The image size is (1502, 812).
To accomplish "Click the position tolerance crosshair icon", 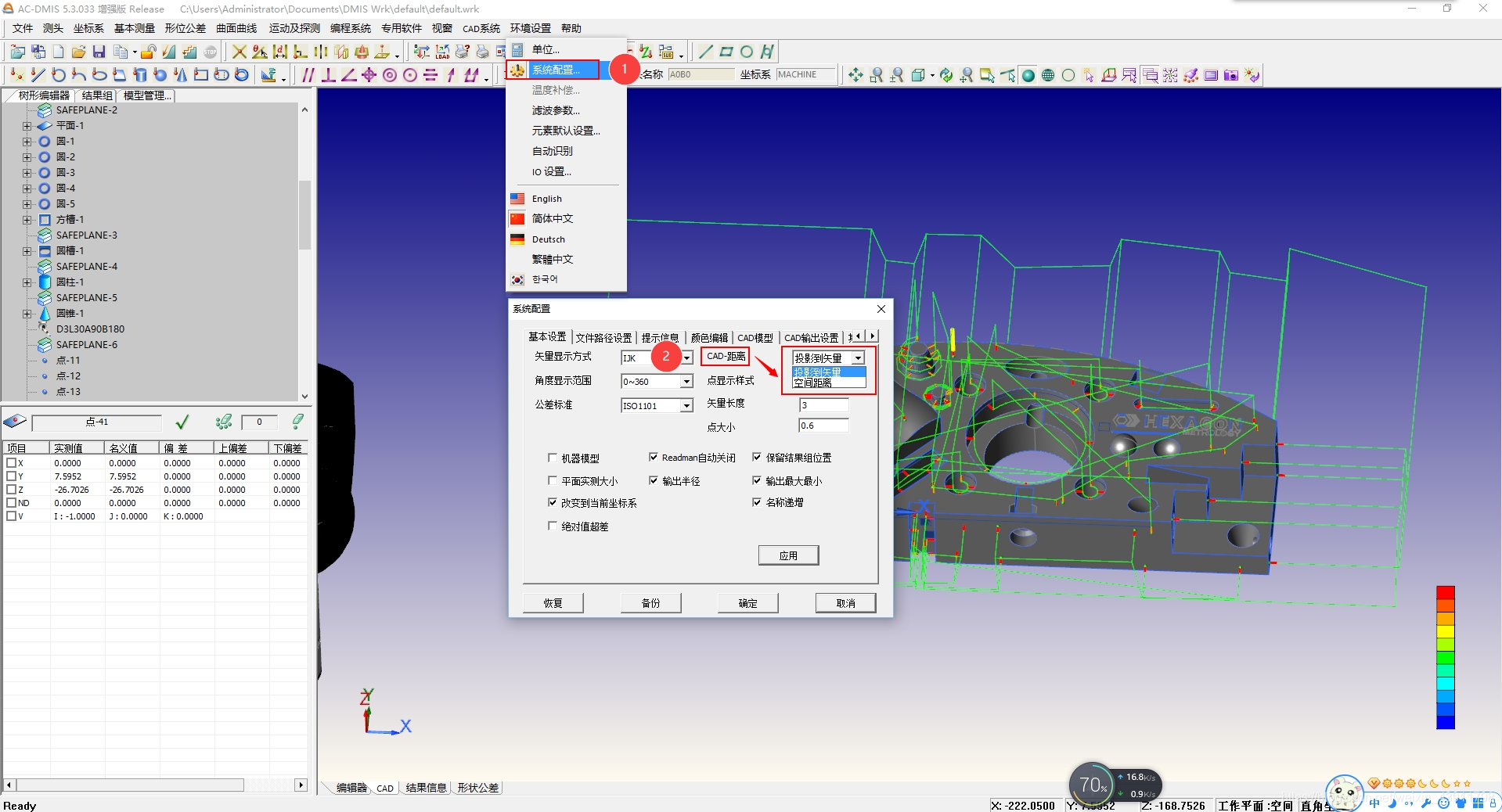I will [x=369, y=74].
